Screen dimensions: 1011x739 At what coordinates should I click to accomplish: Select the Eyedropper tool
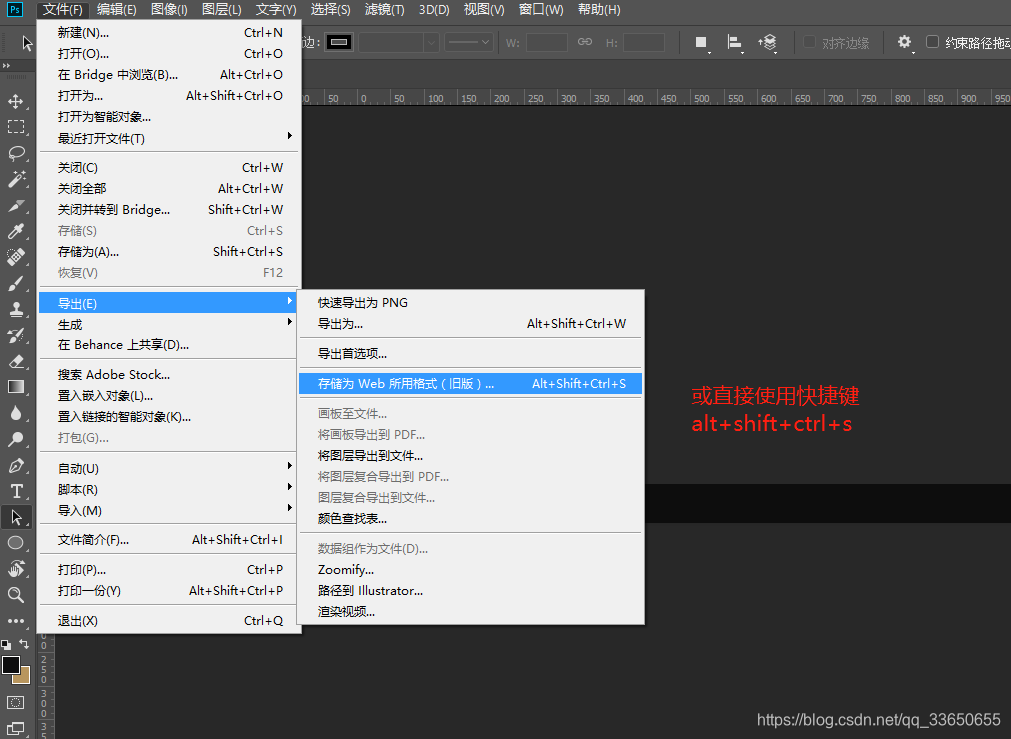[15, 231]
